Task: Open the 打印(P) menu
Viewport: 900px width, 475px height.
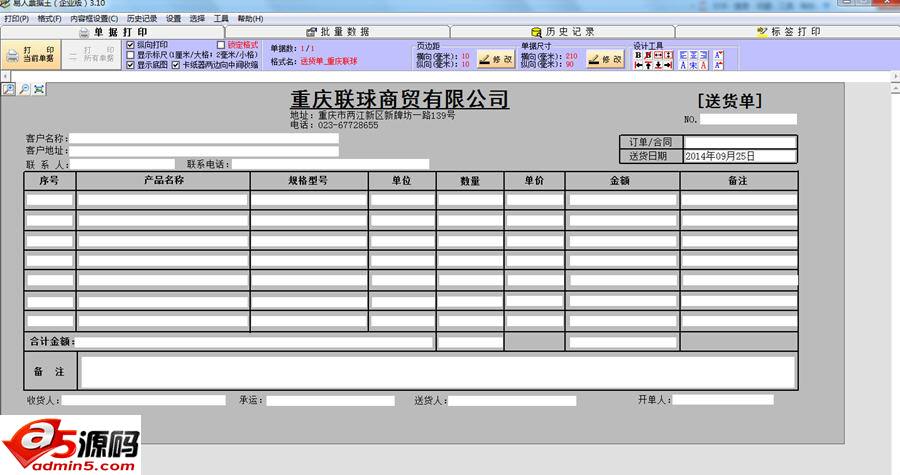Action: click(x=16, y=19)
